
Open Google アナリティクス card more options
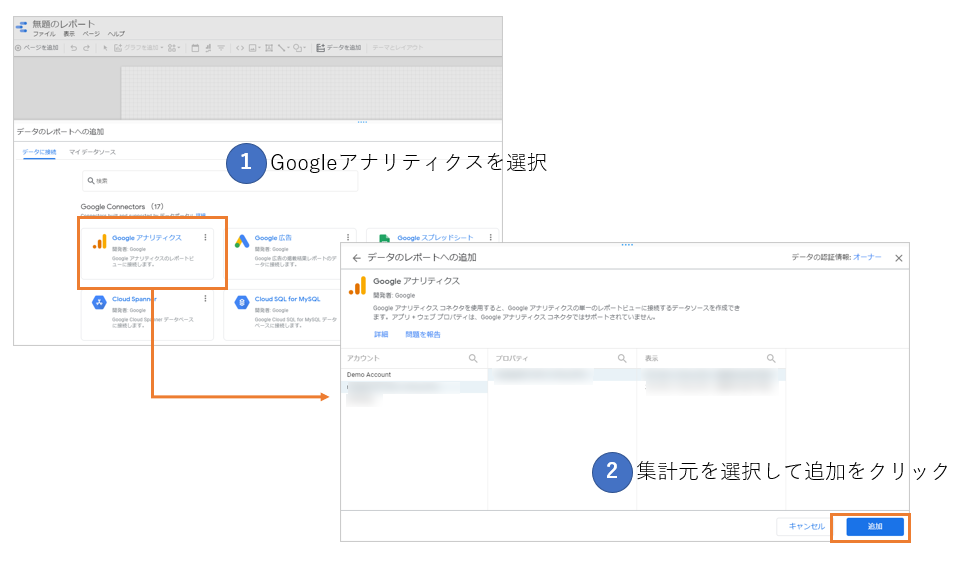(x=205, y=237)
